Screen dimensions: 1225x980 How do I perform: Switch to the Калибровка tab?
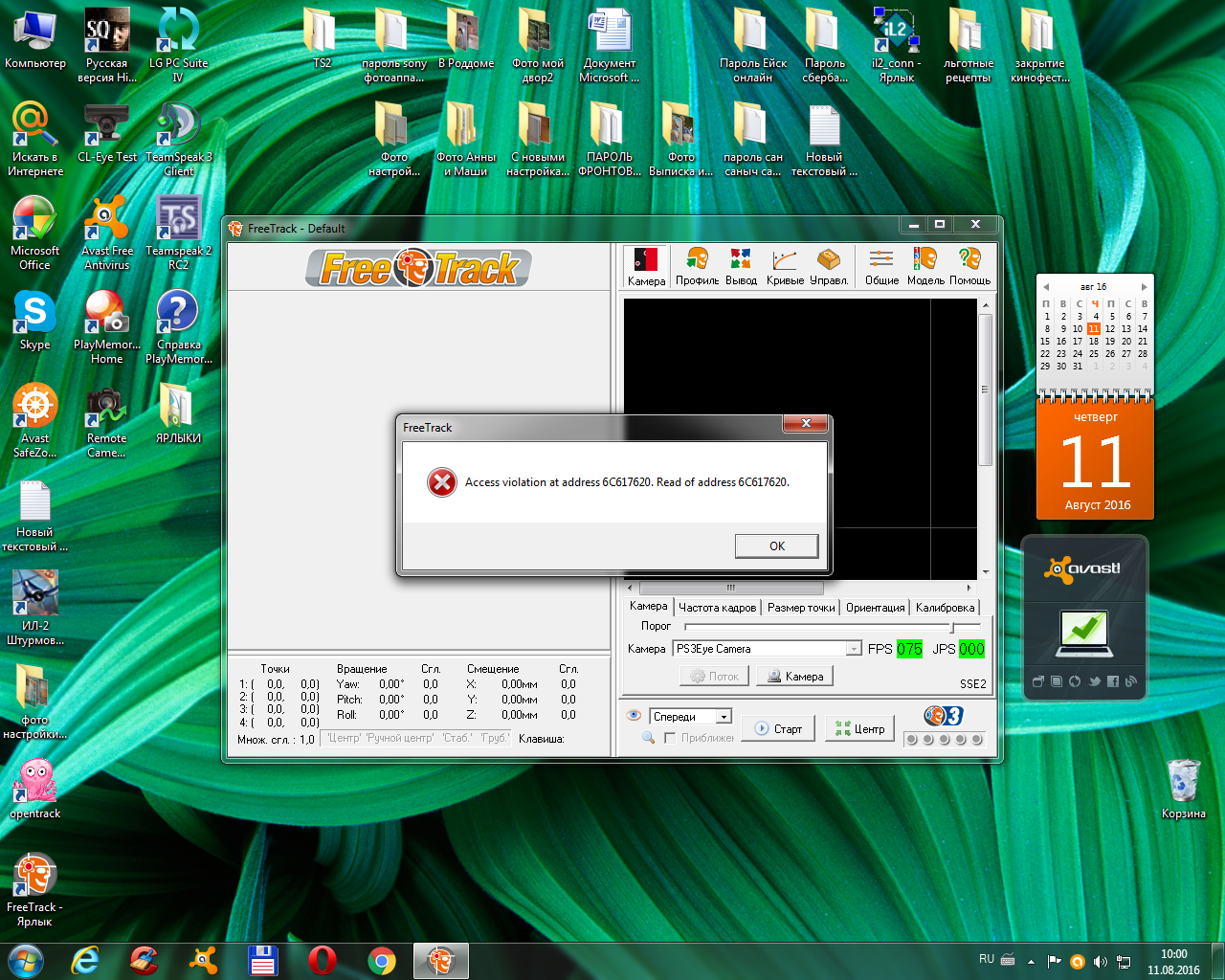945,608
